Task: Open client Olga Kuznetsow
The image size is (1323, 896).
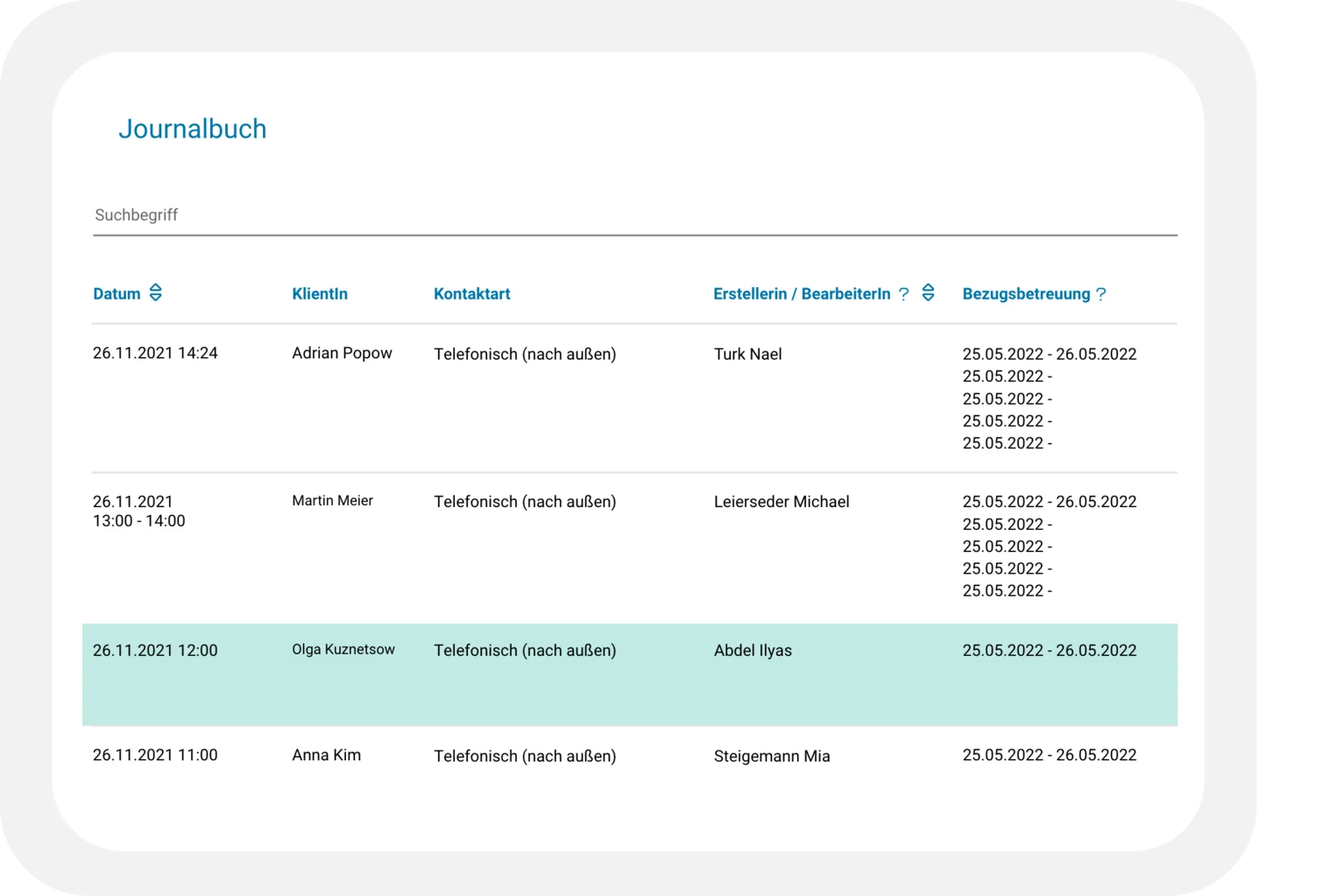Action: pos(343,650)
